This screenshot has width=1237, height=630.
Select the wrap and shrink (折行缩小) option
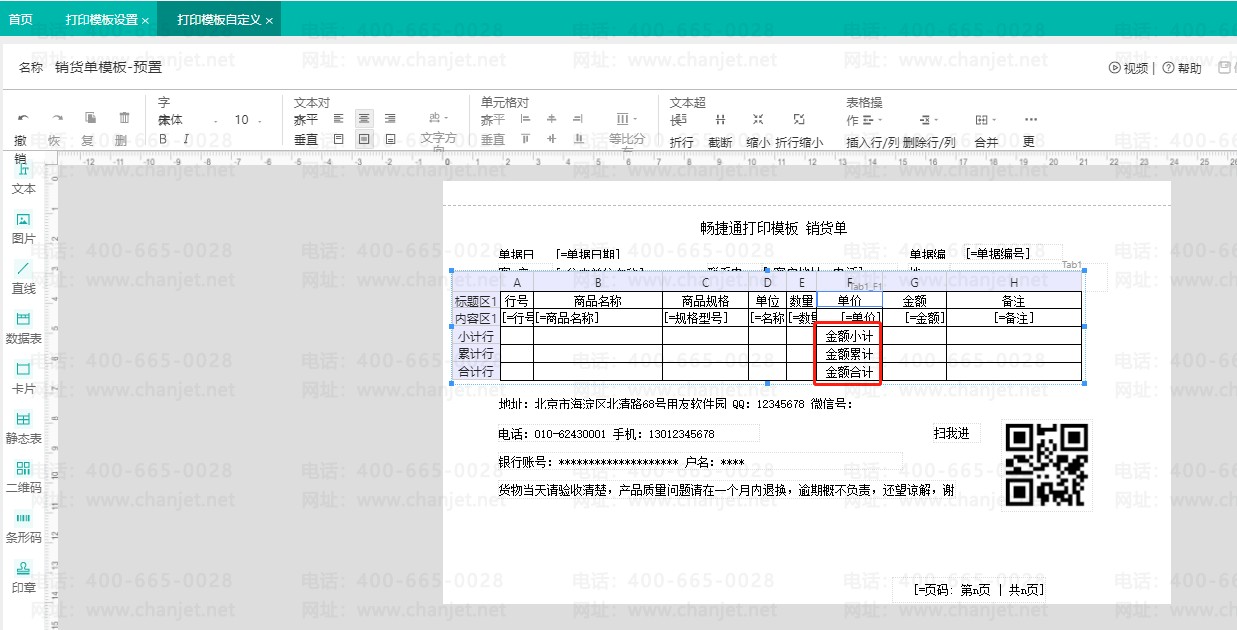click(799, 131)
